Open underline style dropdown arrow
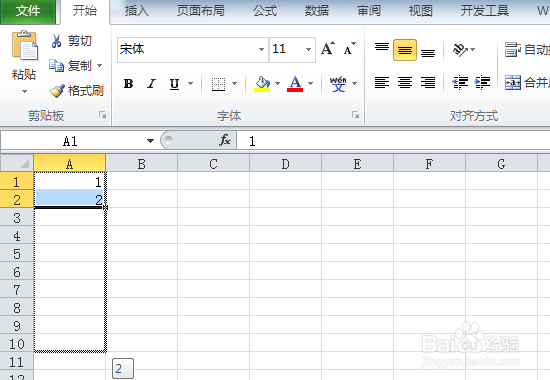Viewport: 550px width, 380px height. tap(190, 84)
